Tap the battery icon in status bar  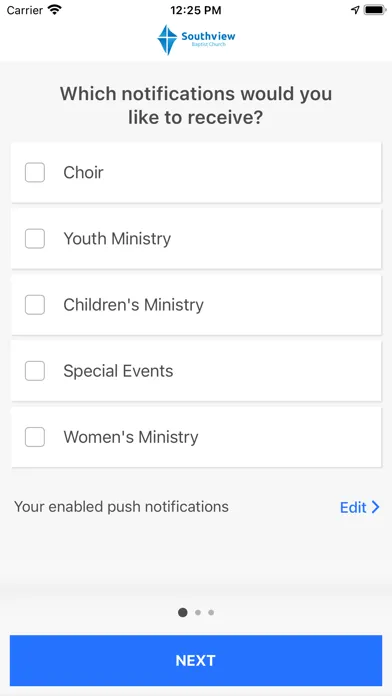[375, 10]
